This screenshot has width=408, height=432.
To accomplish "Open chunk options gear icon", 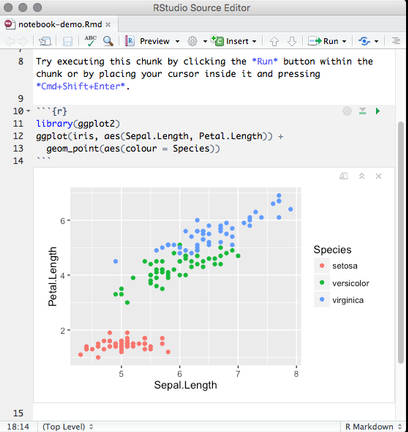I will [x=347, y=111].
